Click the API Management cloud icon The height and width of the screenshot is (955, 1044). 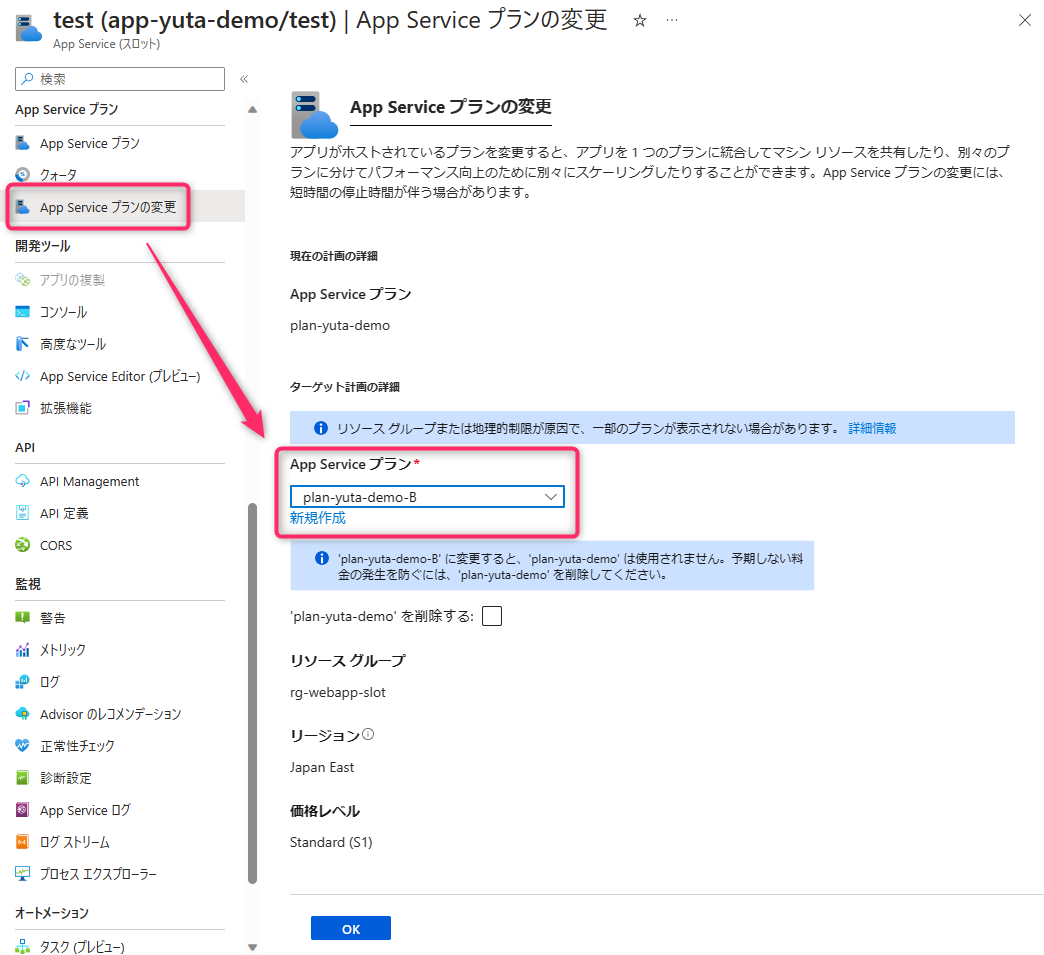[x=23, y=481]
